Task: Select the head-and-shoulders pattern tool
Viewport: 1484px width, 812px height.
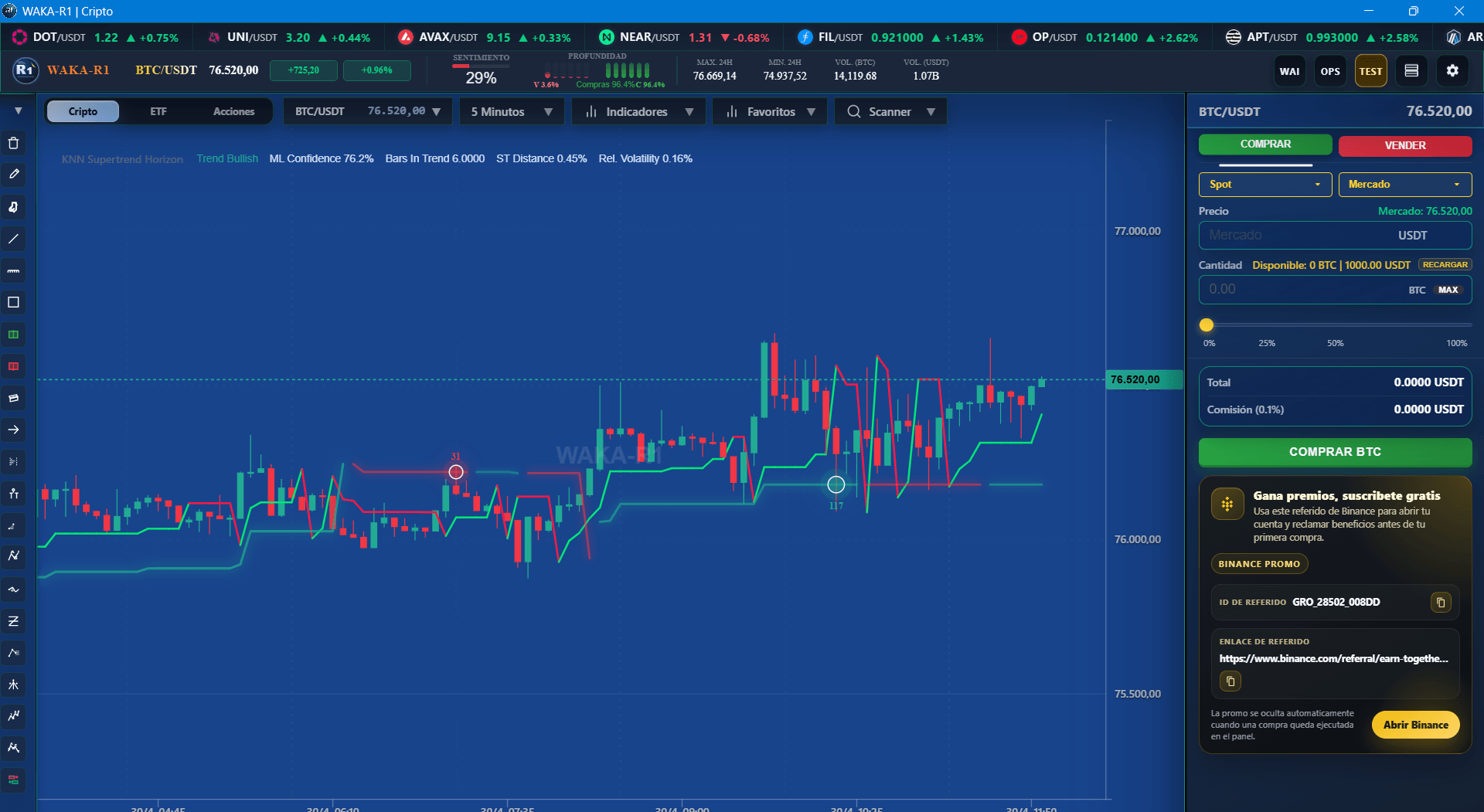Action: (13, 748)
